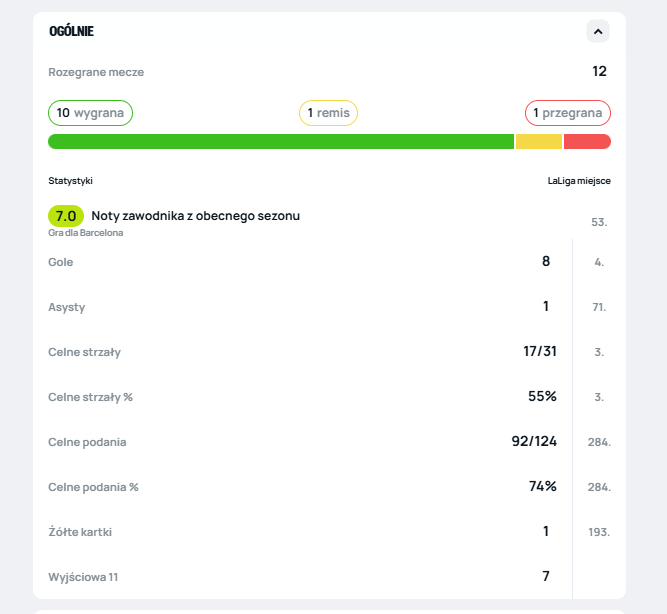Click Noty zawodnika z obecnego sezonu text
This screenshot has width=667, height=614.
point(195,215)
